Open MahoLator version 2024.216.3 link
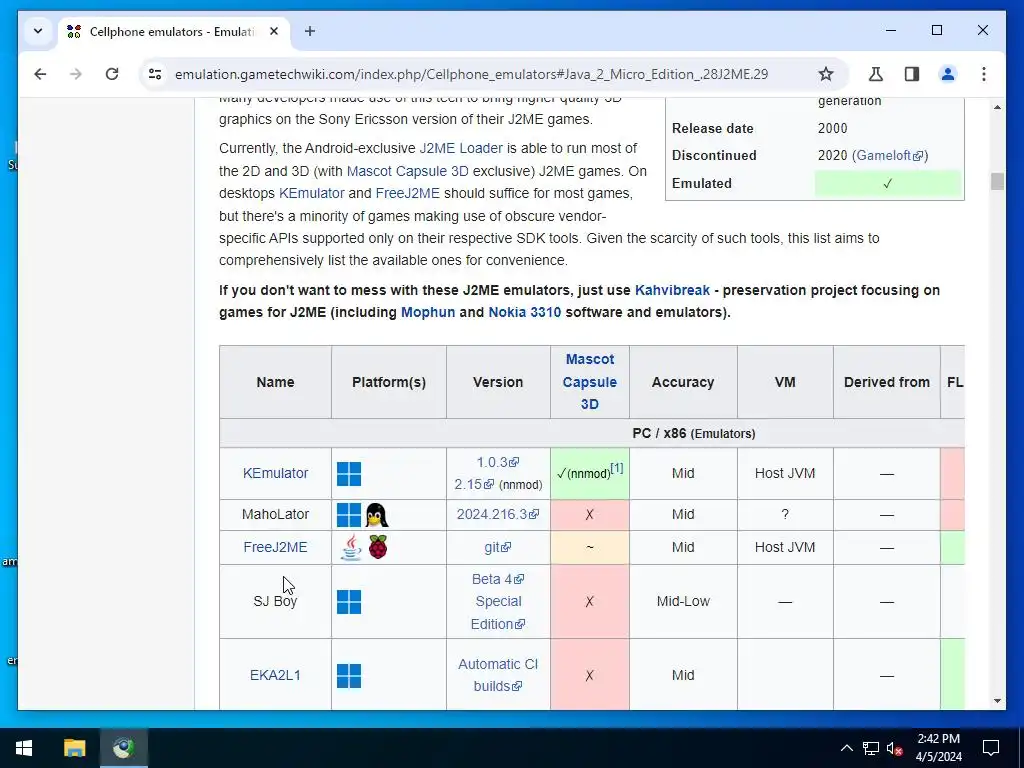 pos(498,514)
